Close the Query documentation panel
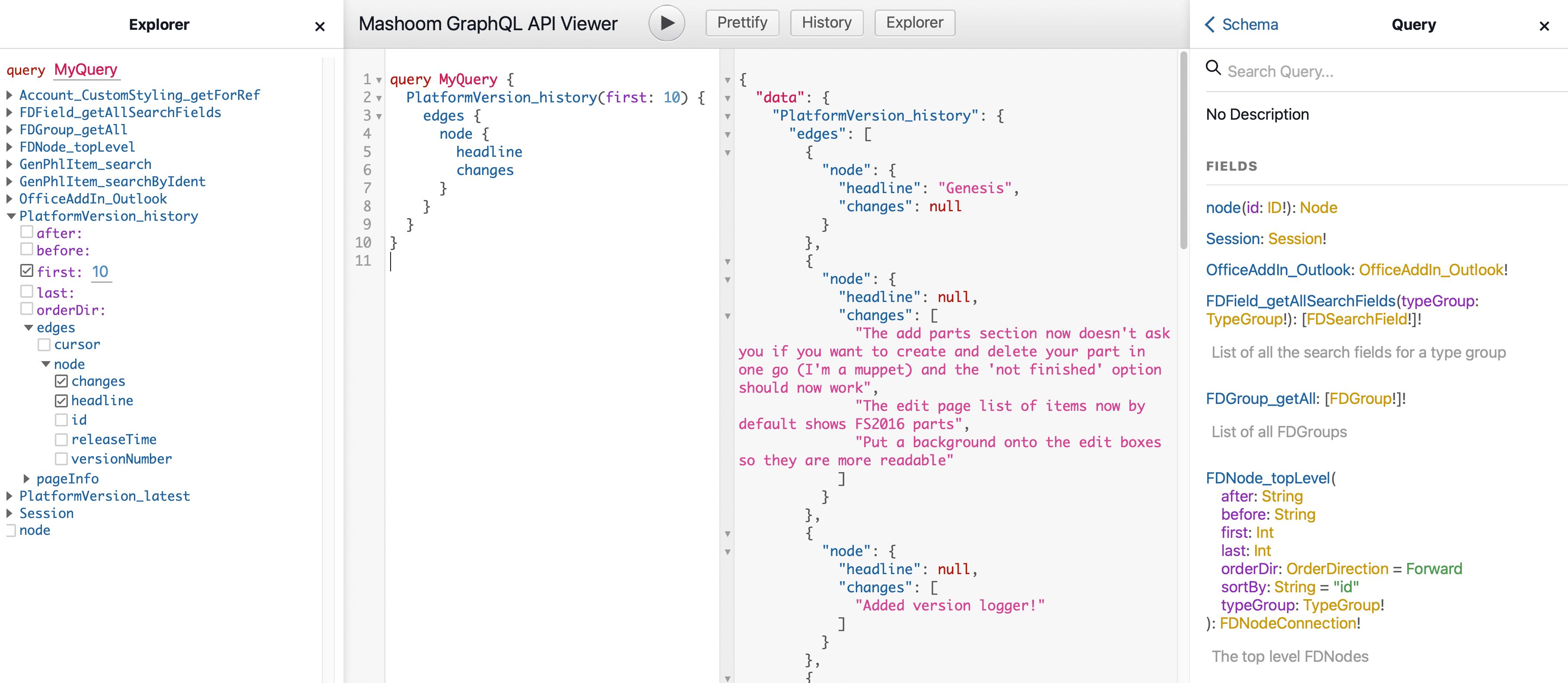Viewport: 1568px width, 683px height. pyautogui.click(x=1544, y=25)
